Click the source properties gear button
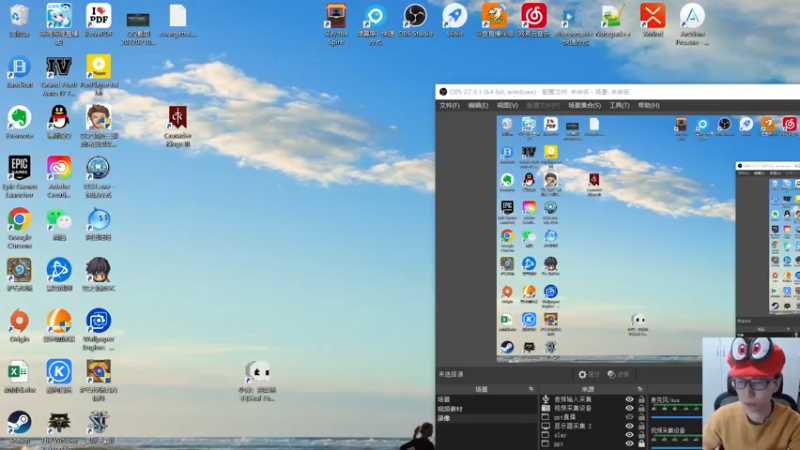Screen dimensions: 800x450 [588, 374]
